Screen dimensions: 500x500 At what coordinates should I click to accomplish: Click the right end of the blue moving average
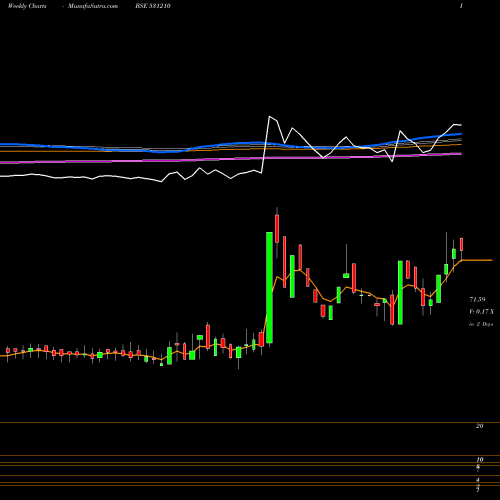pyautogui.click(x=460, y=134)
